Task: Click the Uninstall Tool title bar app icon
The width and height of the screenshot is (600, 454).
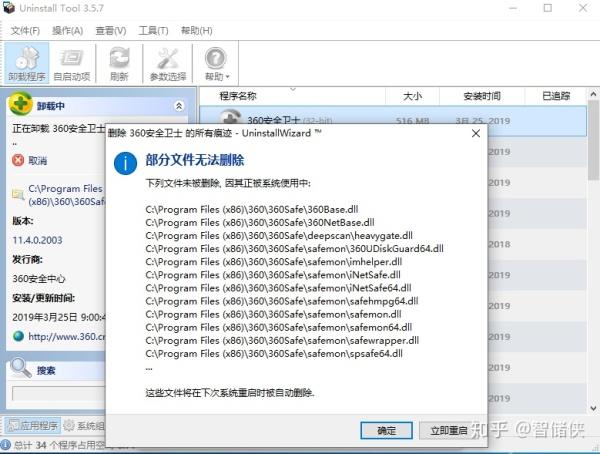Action: coord(9,8)
